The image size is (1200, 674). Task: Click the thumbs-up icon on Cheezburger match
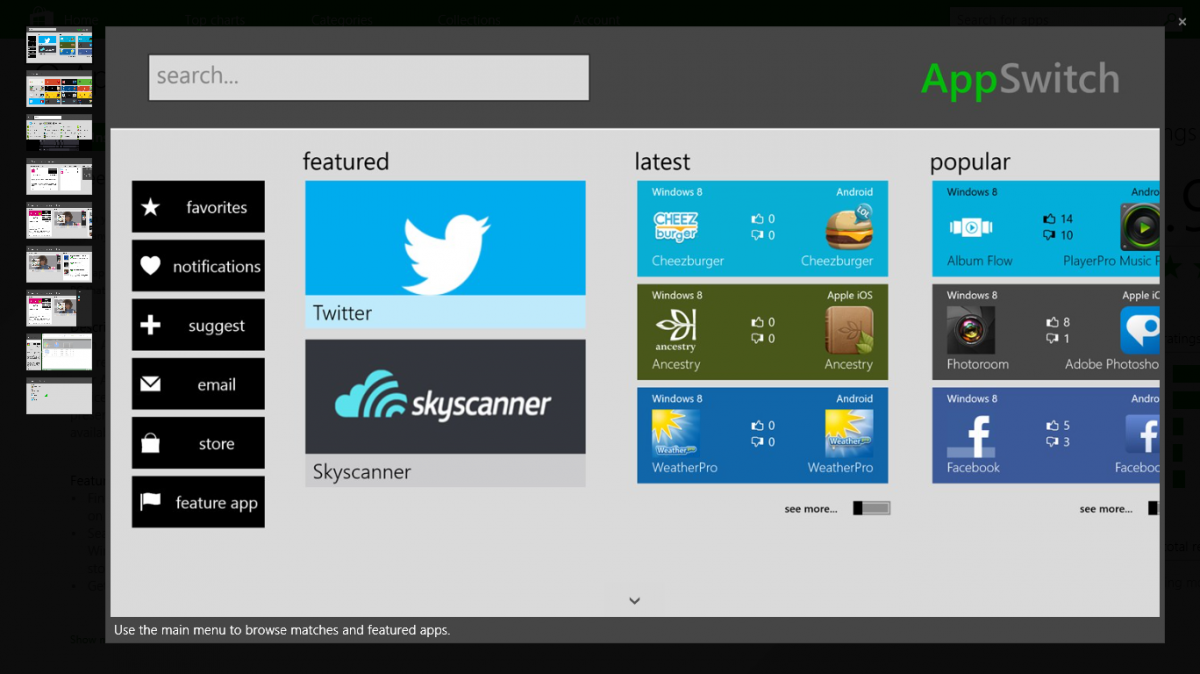tap(757, 219)
